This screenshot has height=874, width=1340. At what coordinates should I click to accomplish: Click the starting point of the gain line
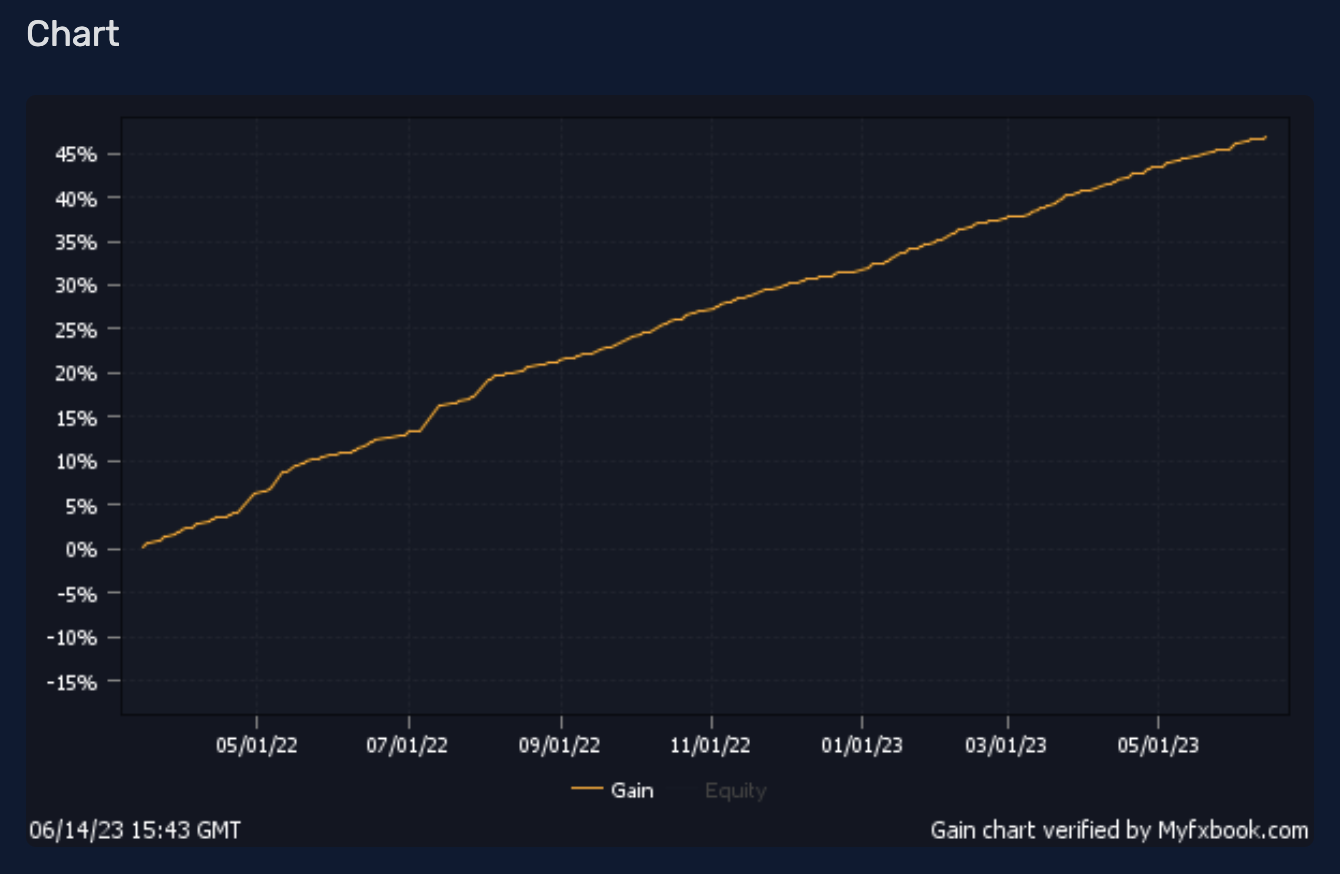[x=143, y=547]
